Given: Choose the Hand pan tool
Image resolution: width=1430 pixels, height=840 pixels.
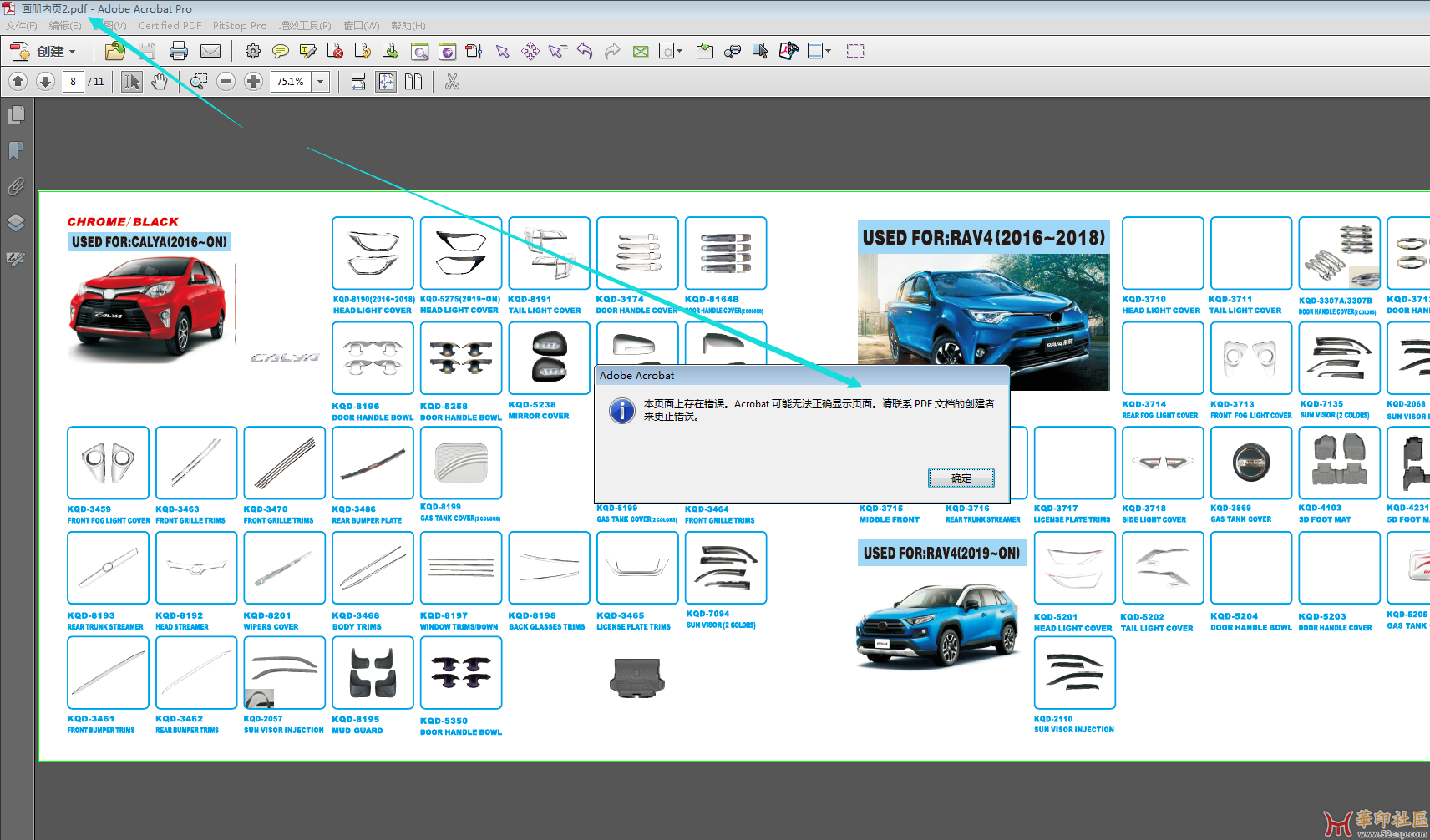Looking at the screenshot, I should pyautogui.click(x=160, y=82).
